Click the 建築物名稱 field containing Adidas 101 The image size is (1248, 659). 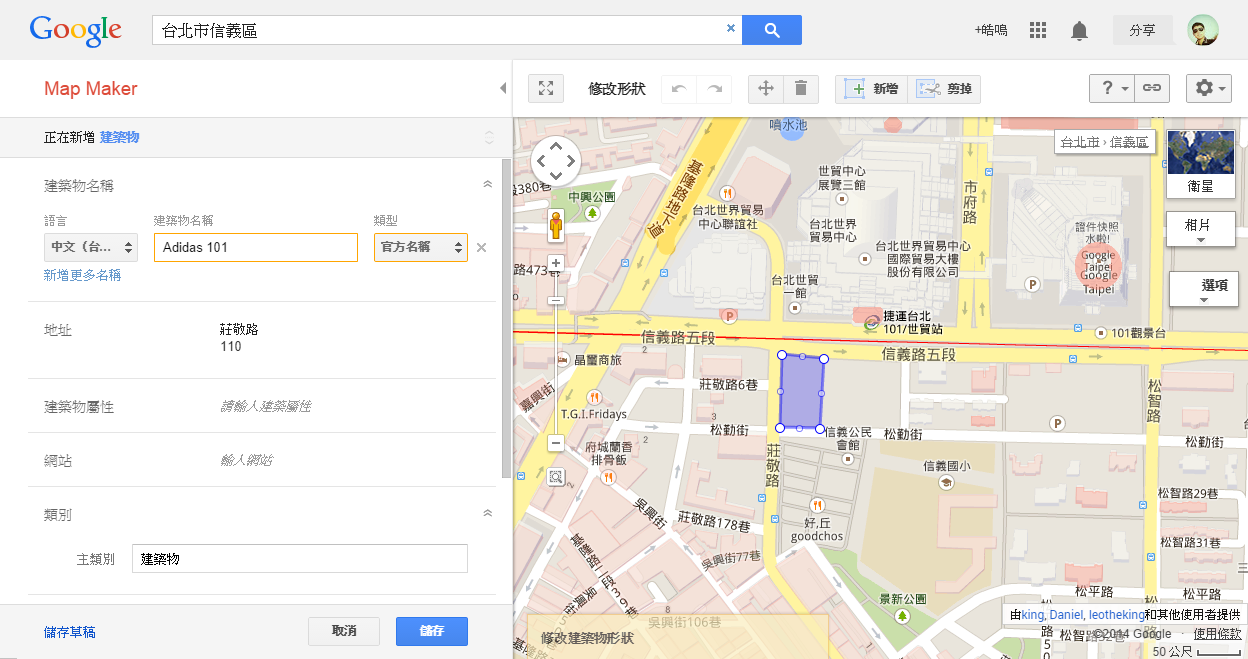pos(256,247)
